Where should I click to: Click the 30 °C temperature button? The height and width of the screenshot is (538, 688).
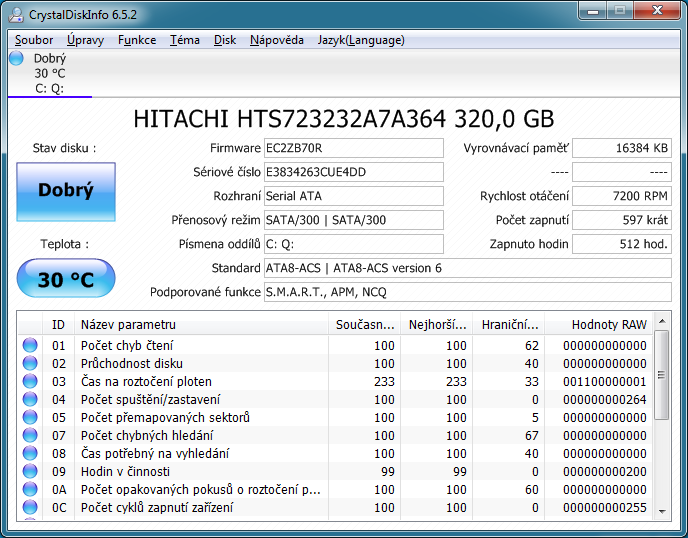pos(66,279)
